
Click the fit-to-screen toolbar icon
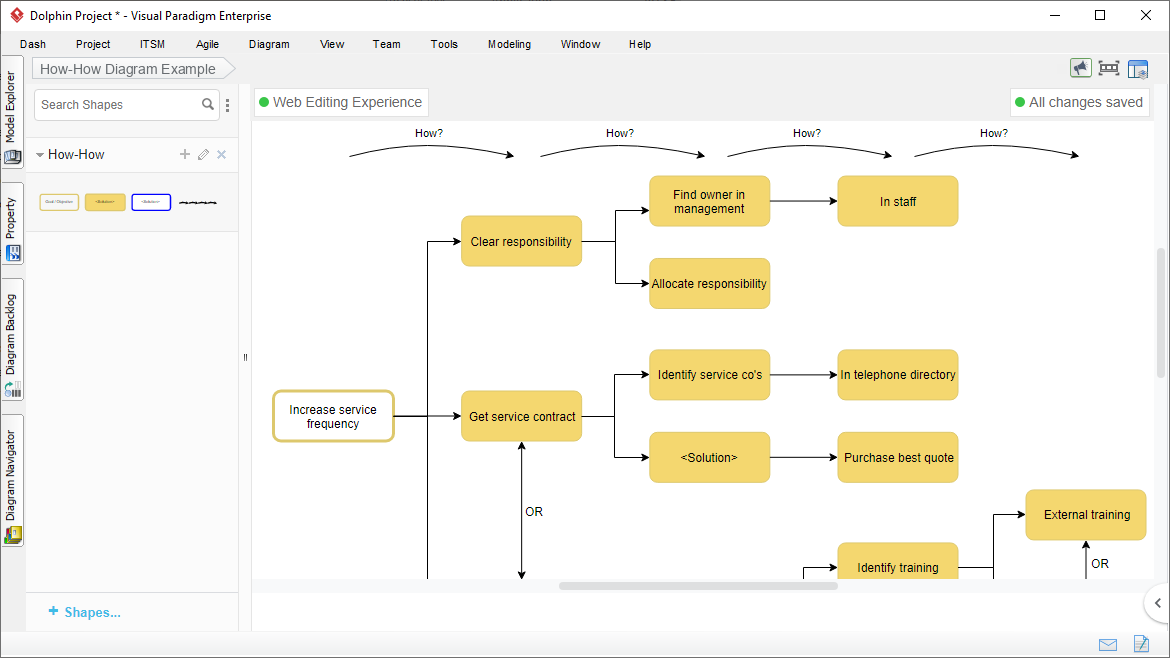click(1109, 69)
